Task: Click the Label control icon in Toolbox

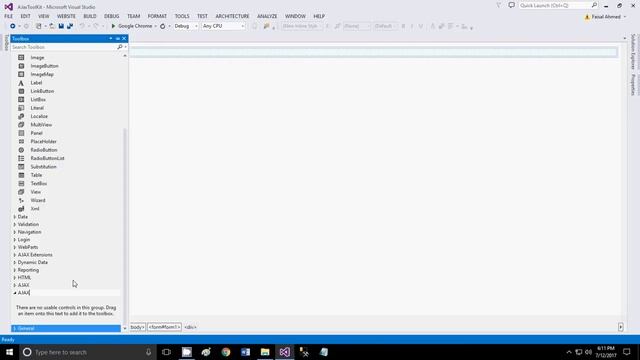Action: coord(21,83)
